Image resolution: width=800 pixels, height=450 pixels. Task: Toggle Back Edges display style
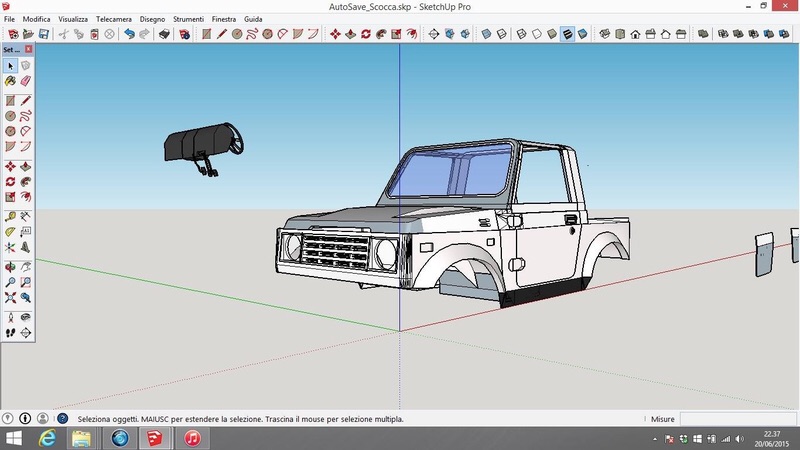pyautogui.click(x=502, y=34)
